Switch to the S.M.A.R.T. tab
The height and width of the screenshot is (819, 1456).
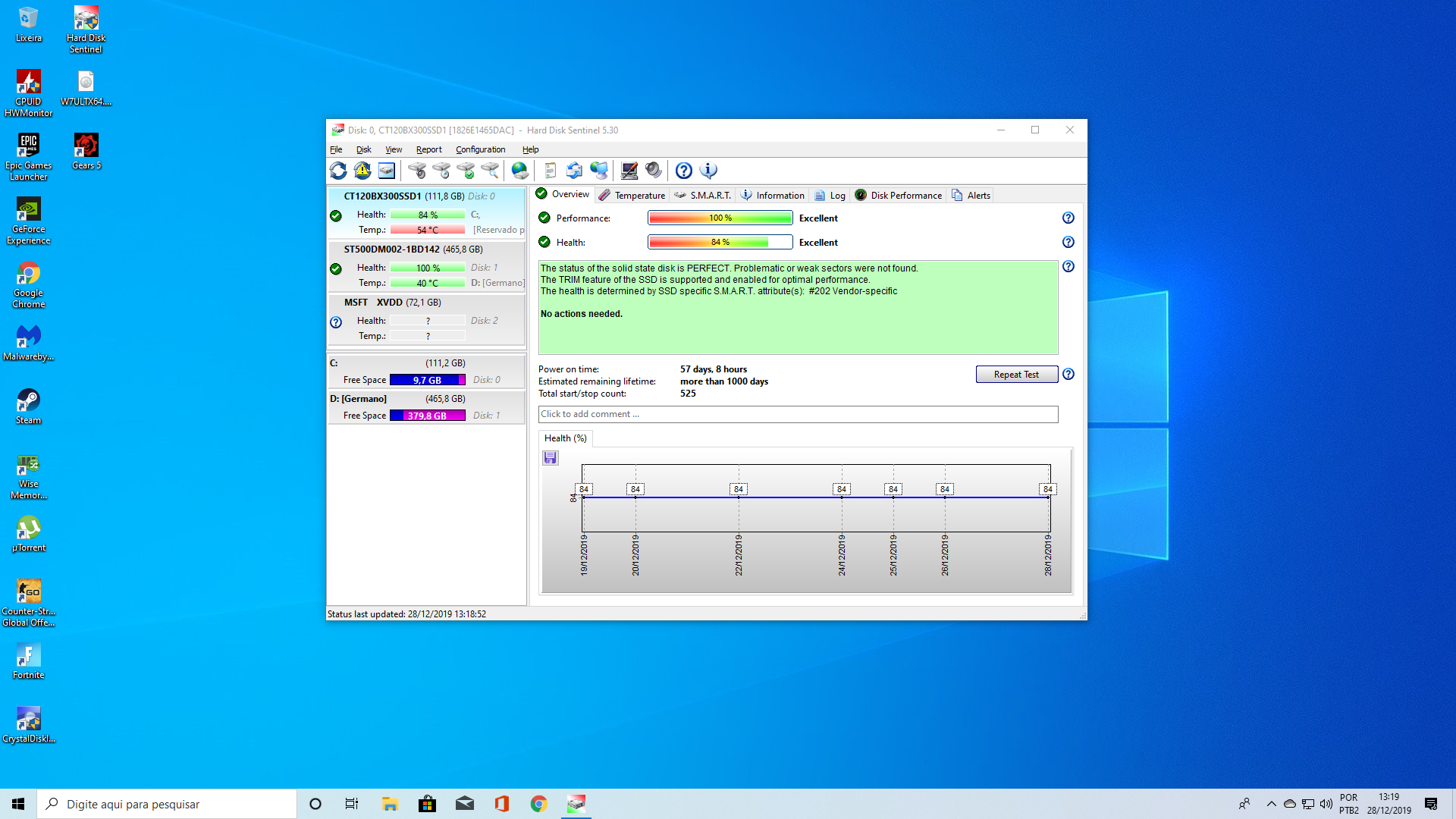(x=703, y=196)
